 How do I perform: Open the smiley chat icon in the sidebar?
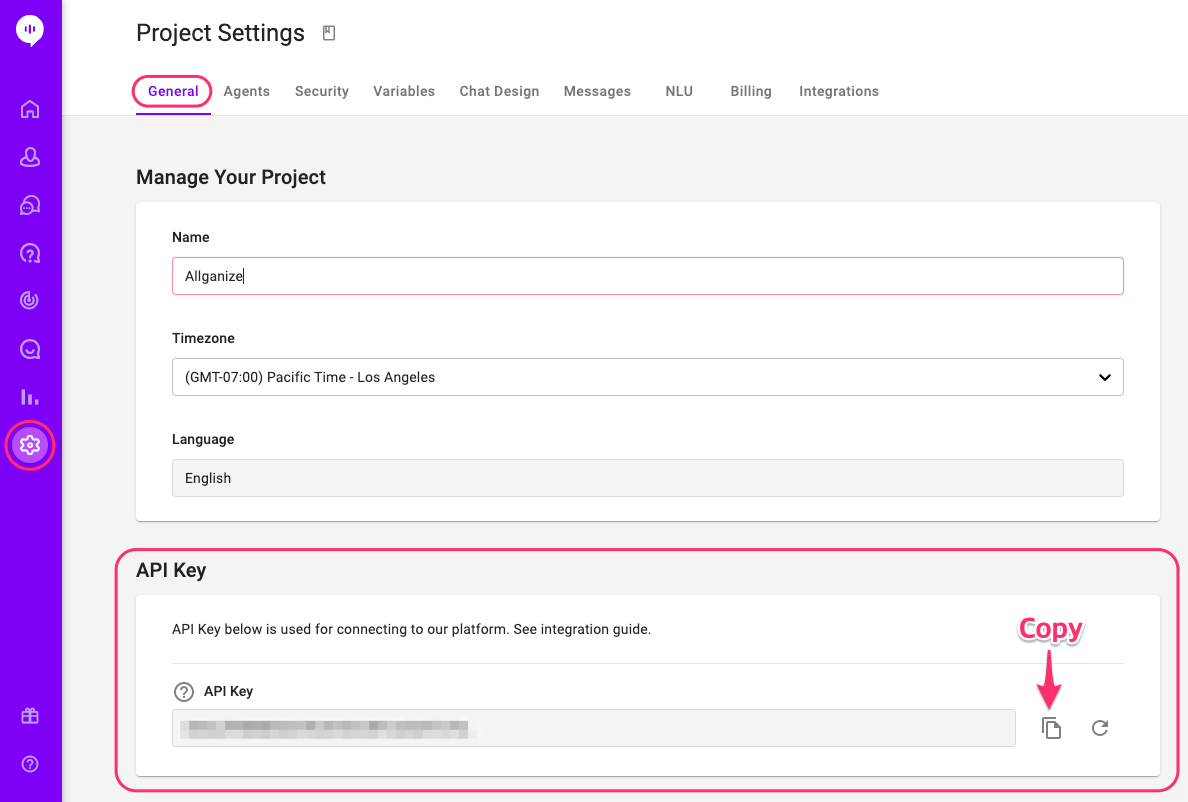click(30, 349)
